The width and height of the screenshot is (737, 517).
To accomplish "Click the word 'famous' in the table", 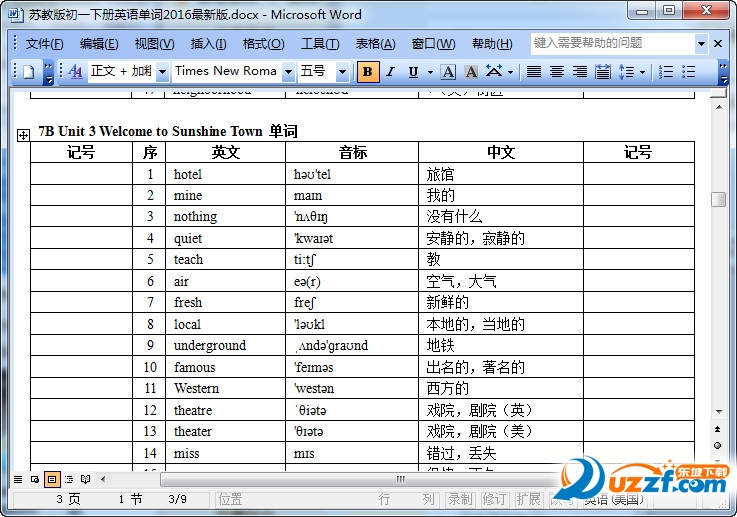I will (195, 367).
